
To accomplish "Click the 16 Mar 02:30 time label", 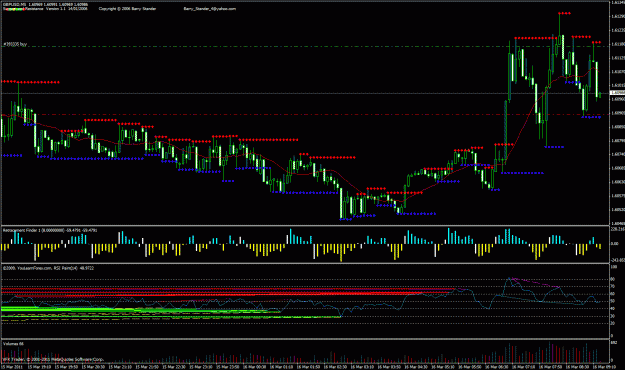I will (336, 367).
